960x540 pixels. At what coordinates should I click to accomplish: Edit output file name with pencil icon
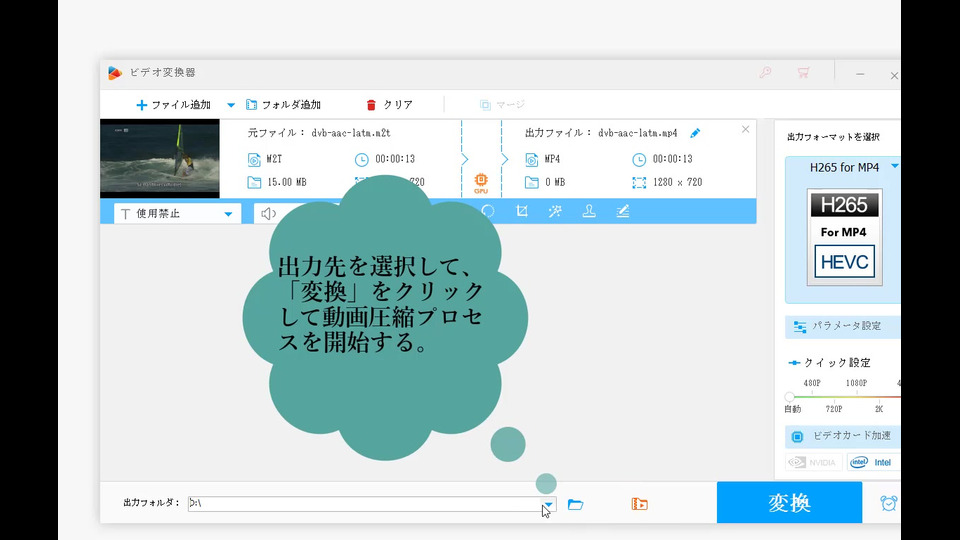pos(695,133)
